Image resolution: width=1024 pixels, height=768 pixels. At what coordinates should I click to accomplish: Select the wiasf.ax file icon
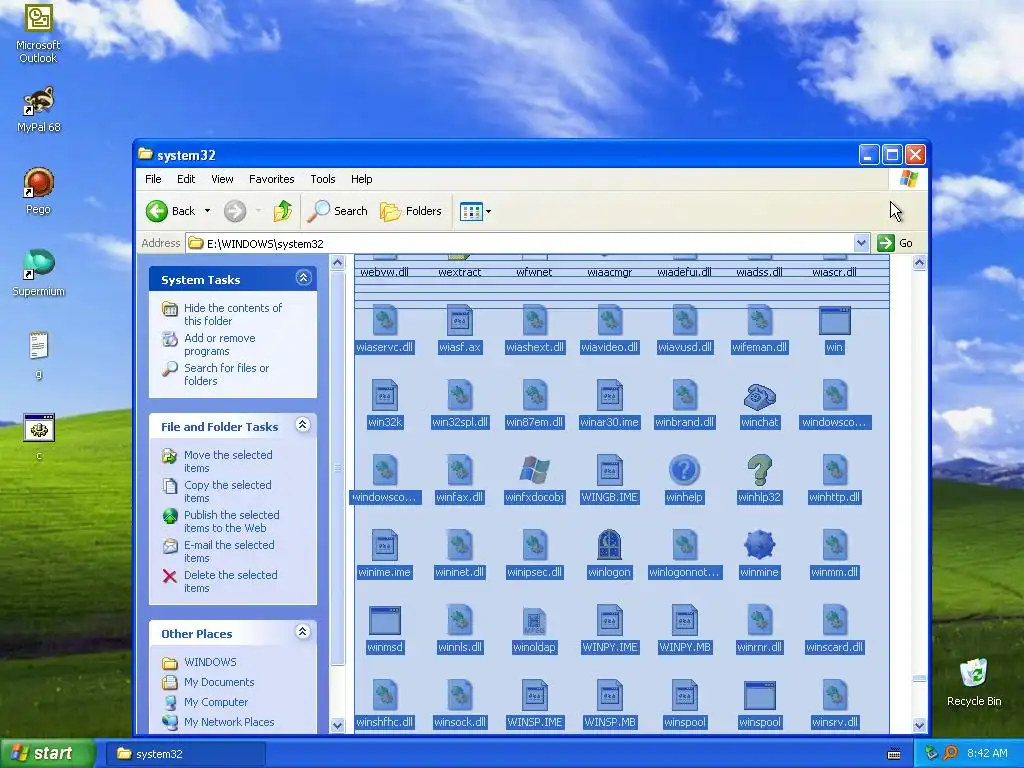click(x=459, y=320)
